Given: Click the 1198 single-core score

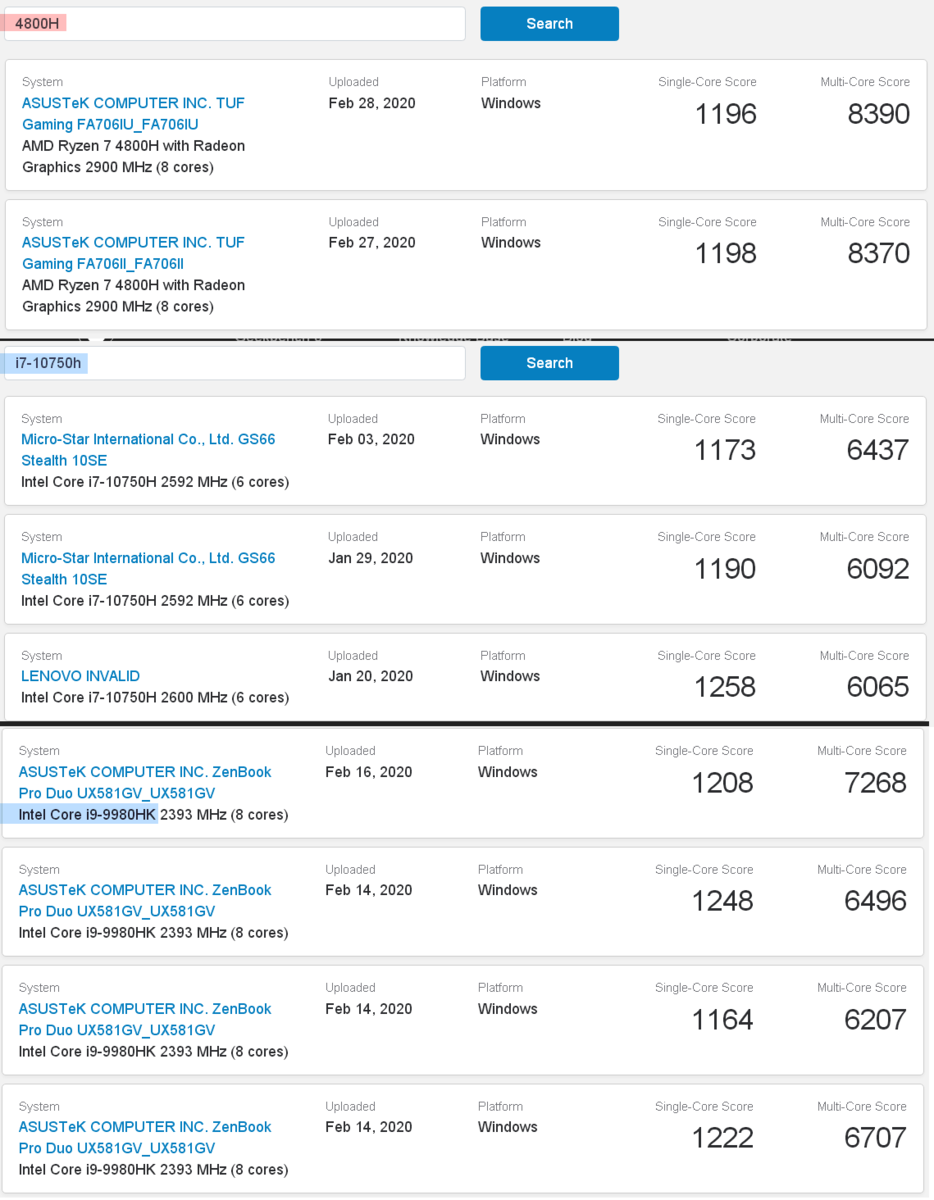Looking at the screenshot, I should (726, 254).
